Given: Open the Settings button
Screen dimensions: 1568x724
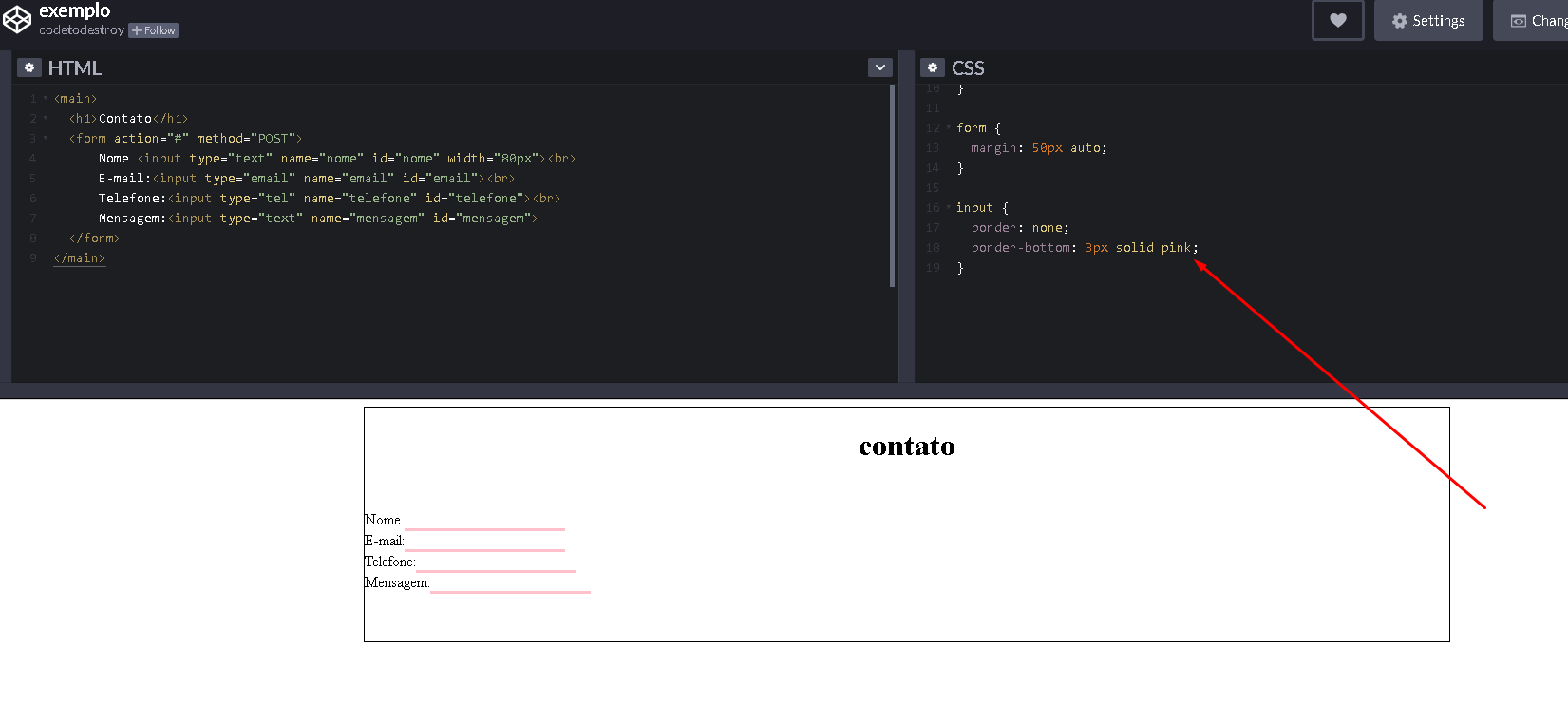Looking at the screenshot, I should tap(1428, 20).
